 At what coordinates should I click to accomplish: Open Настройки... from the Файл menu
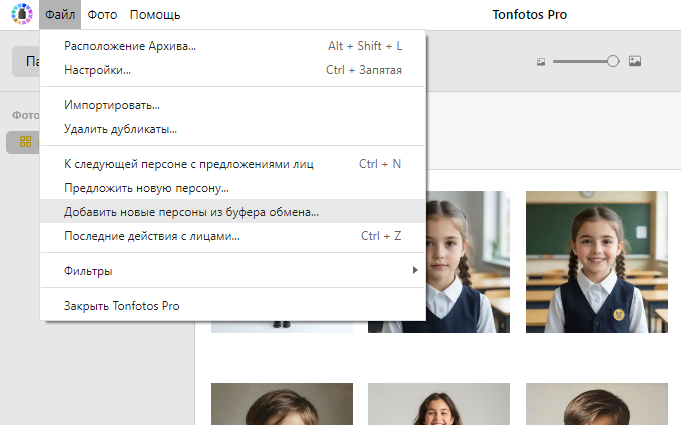[97, 70]
